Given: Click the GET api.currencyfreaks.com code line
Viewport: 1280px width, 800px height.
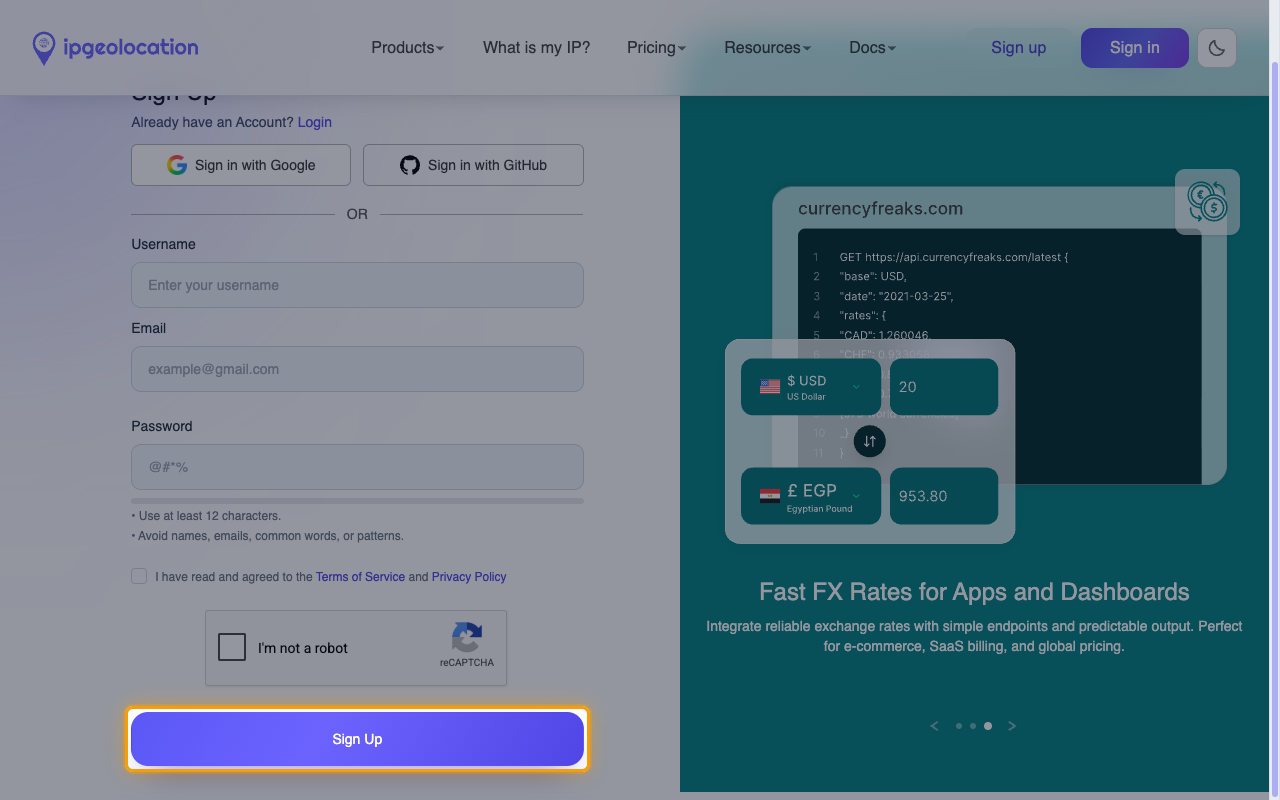Looking at the screenshot, I should (954, 257).
